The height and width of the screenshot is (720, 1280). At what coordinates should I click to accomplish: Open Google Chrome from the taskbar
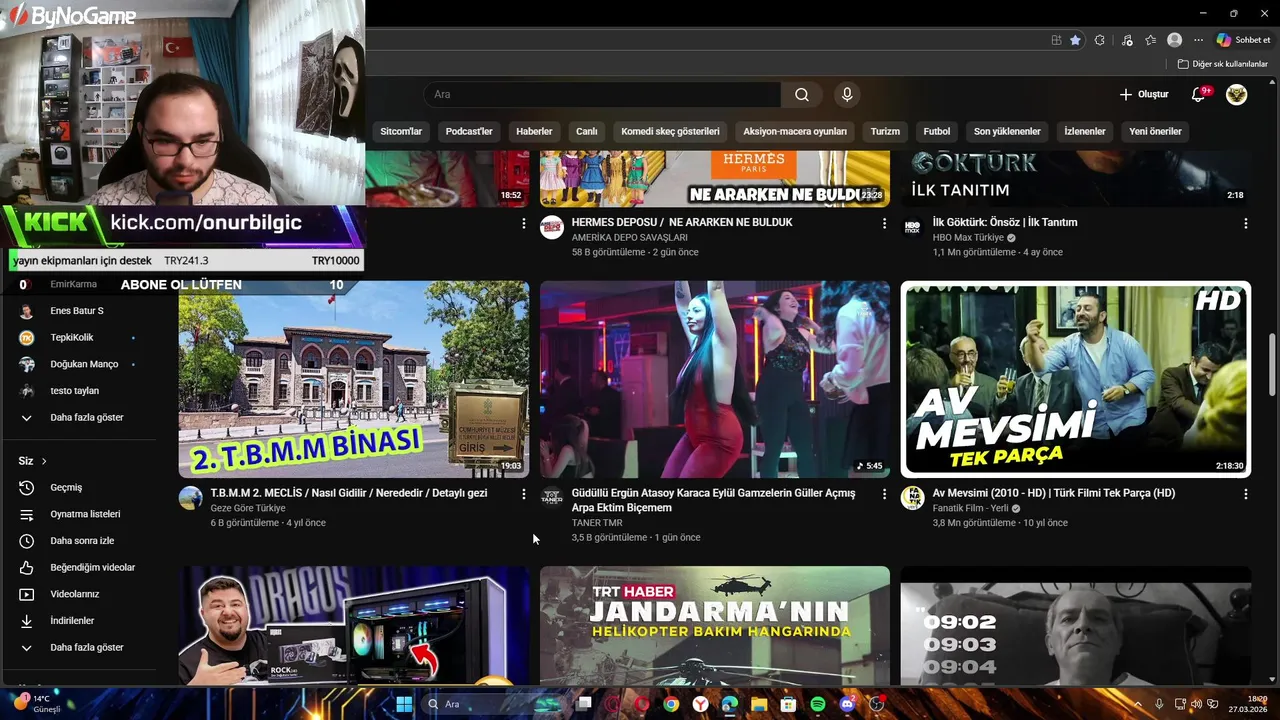[671, 704]
